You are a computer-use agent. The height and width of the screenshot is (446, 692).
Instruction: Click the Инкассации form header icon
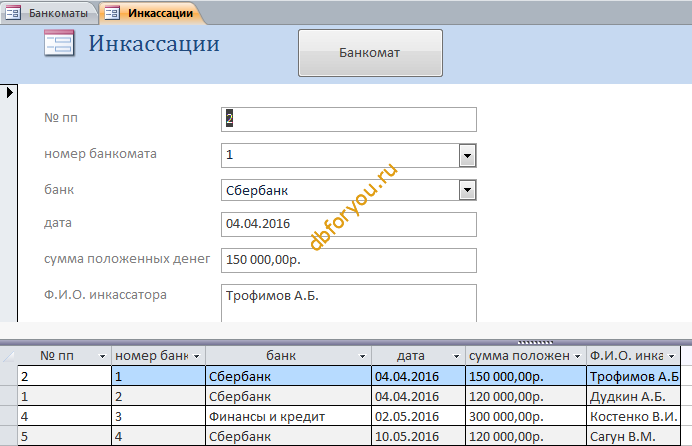pyautogui.click(x=59, y=43)
